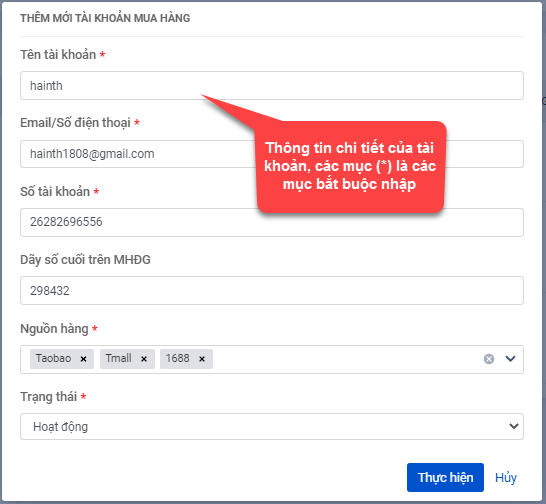Click the Taobao tag label
Screen dimensions: 546x504
(53, 358)
